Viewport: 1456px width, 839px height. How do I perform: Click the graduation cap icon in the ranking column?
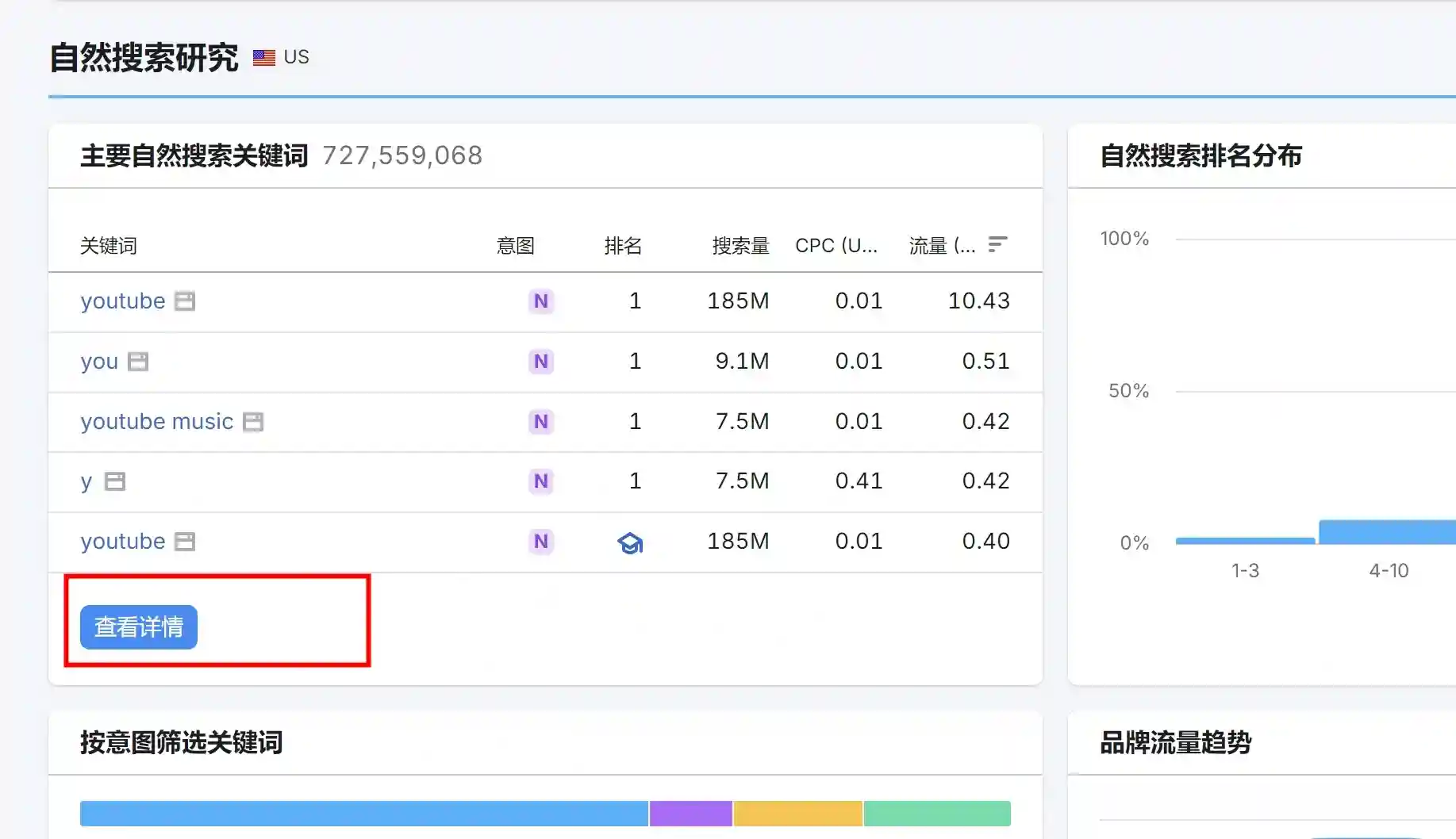630,542
